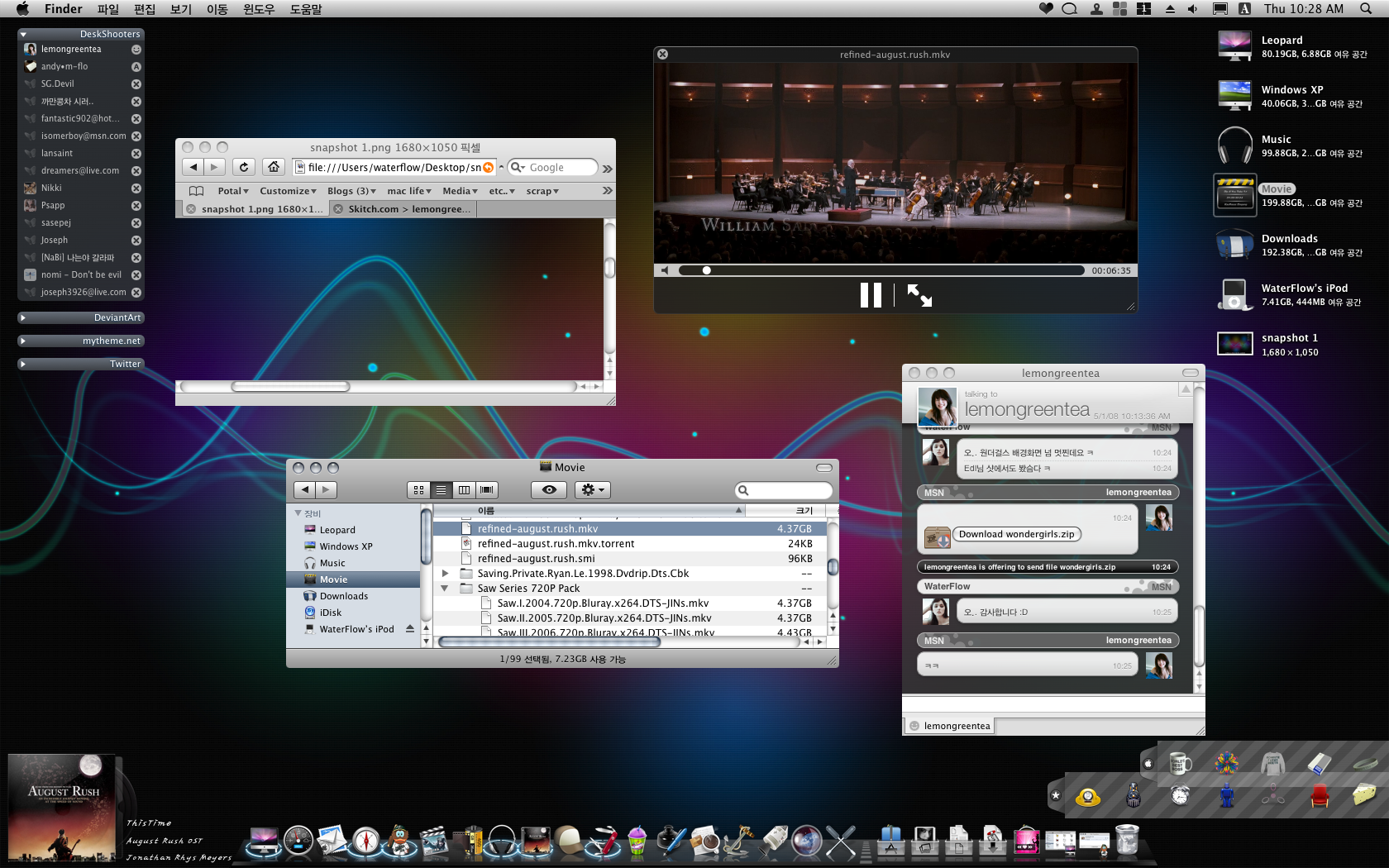Image resolution: width=1389 pixels, height=868 pixels.
Task: Go home in snapshot browser window
Action: 274,167
